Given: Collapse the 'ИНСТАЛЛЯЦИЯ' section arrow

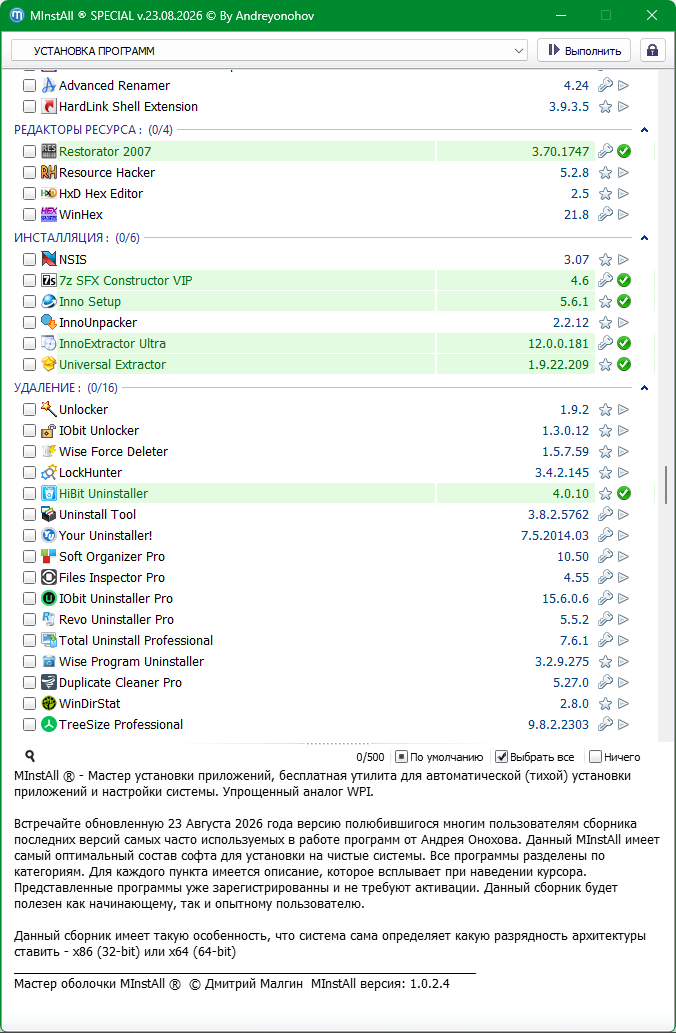Looking at the screenshot, I should point(645,238).
